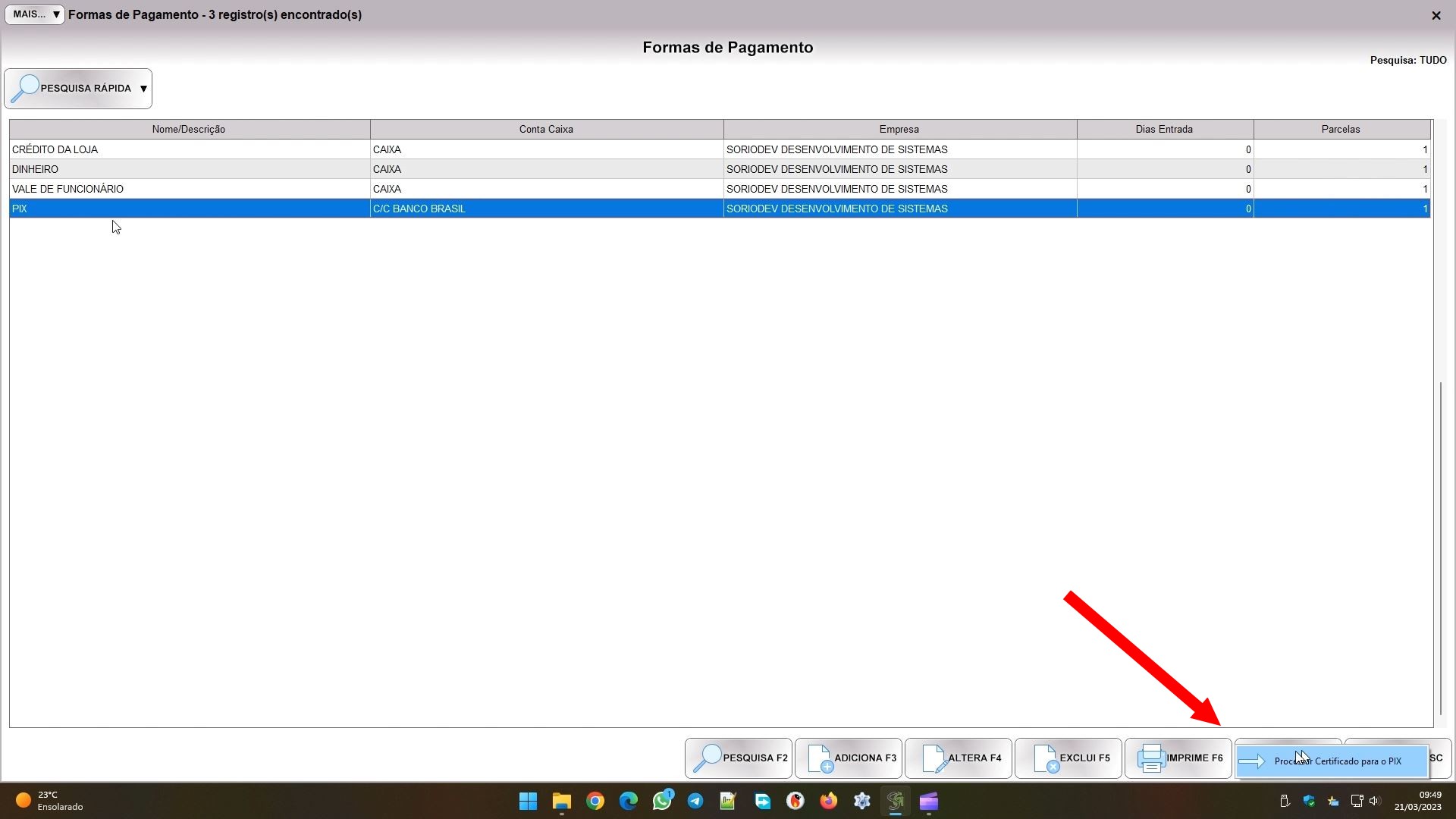Click the Parcelas column header
Viewport: 1456px width, 819px height.
click(x=1340, y=129)
